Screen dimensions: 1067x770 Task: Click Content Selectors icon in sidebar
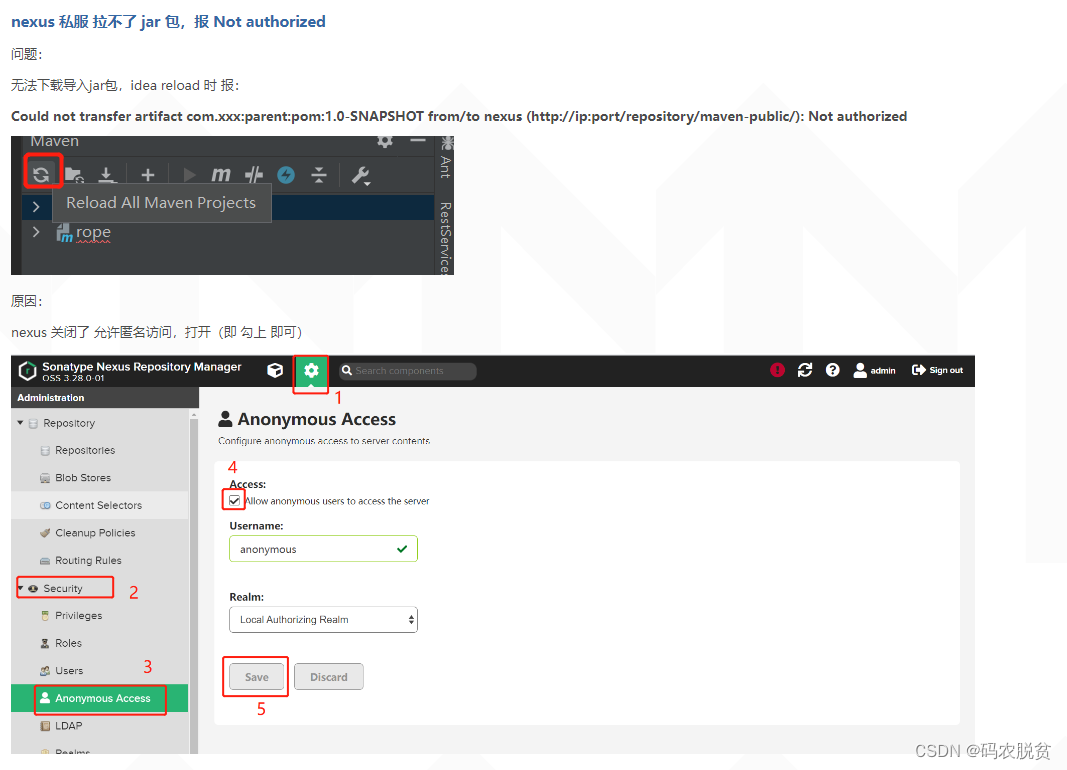tap(45, 505)
